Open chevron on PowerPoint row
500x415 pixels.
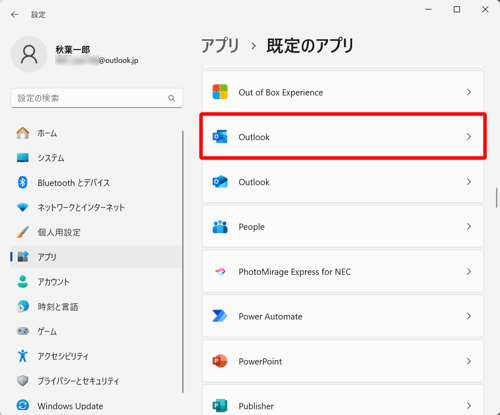(469, 361)
